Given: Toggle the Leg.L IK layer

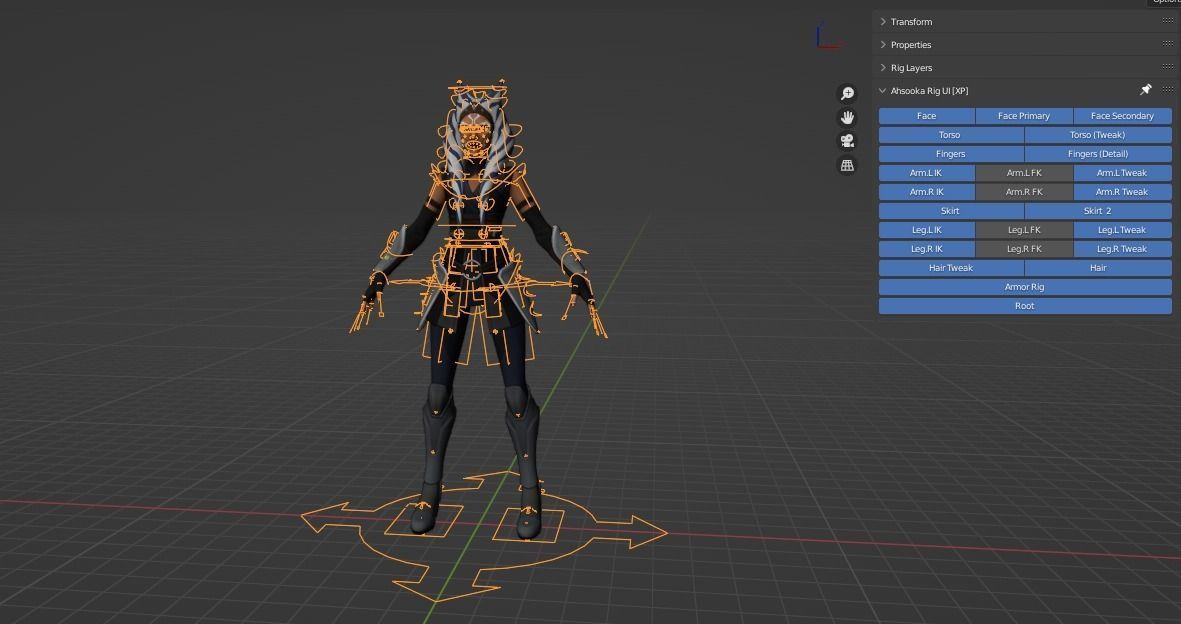Looking at the screenshot, I should click(x=926, y=230).
